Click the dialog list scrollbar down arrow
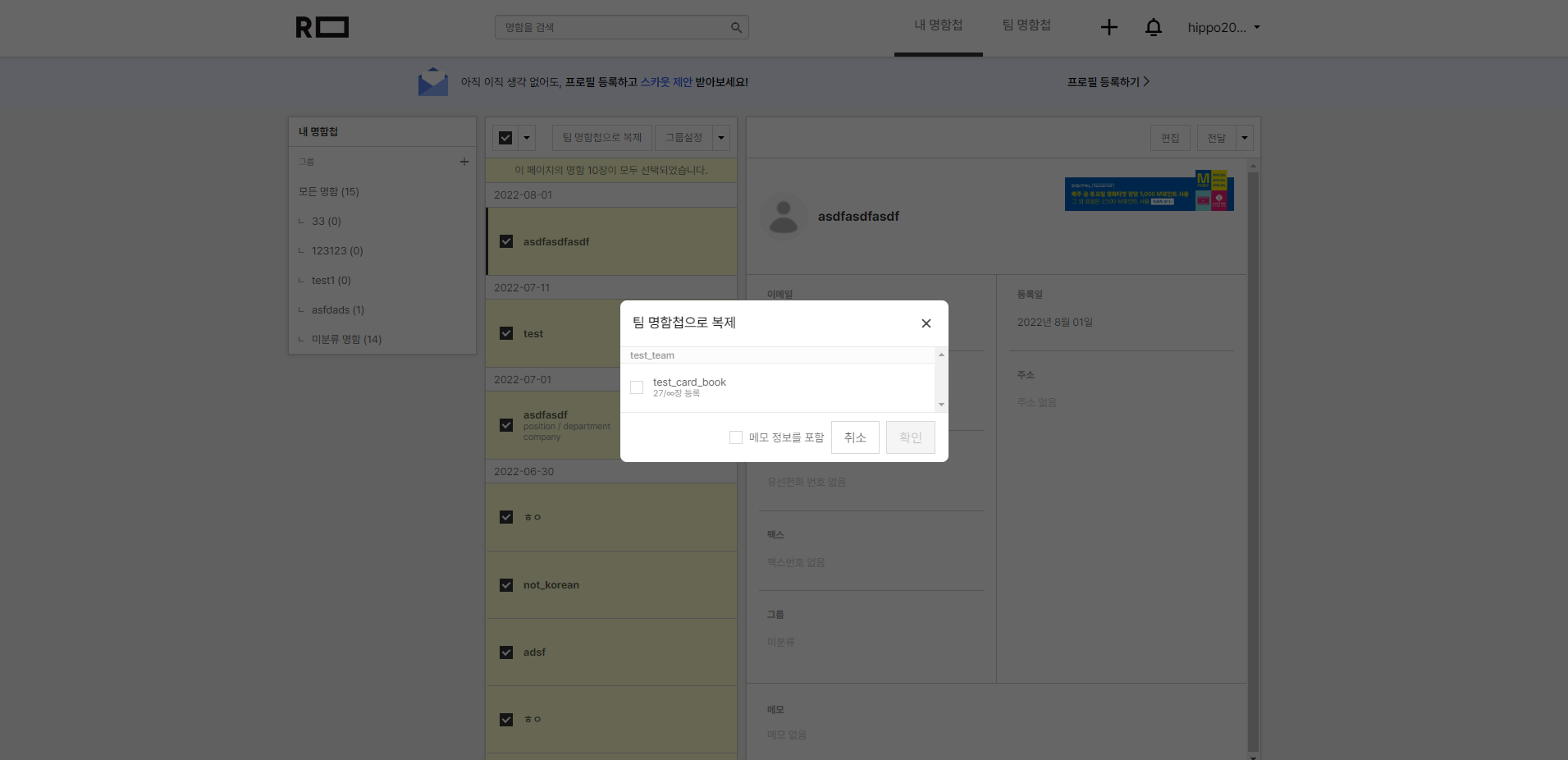Screen dimensions: 1568x760 (941, 405)
